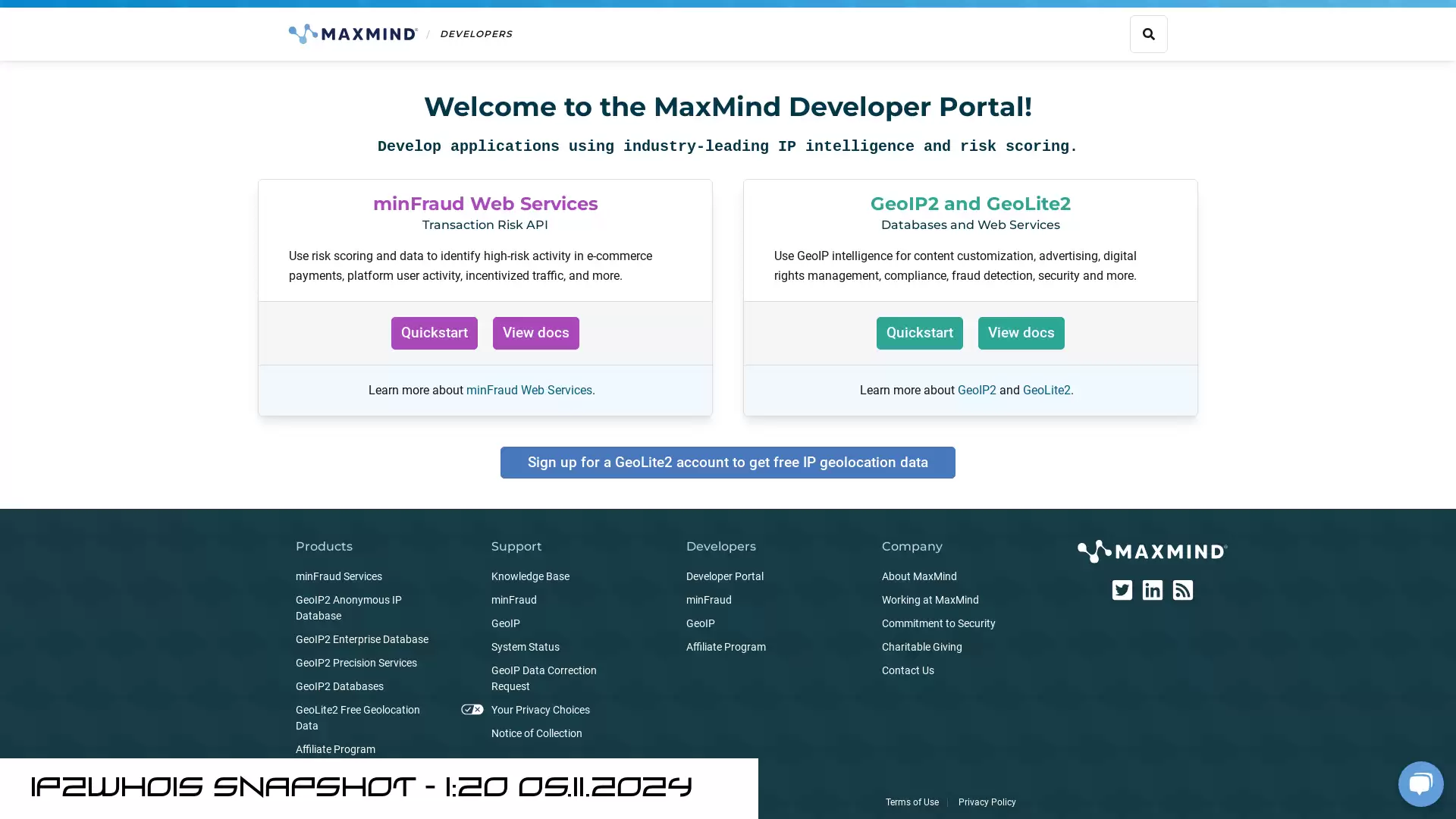1456x819 pixels.
Task: Open Commitment to Security link
Action: pos(938,623)
